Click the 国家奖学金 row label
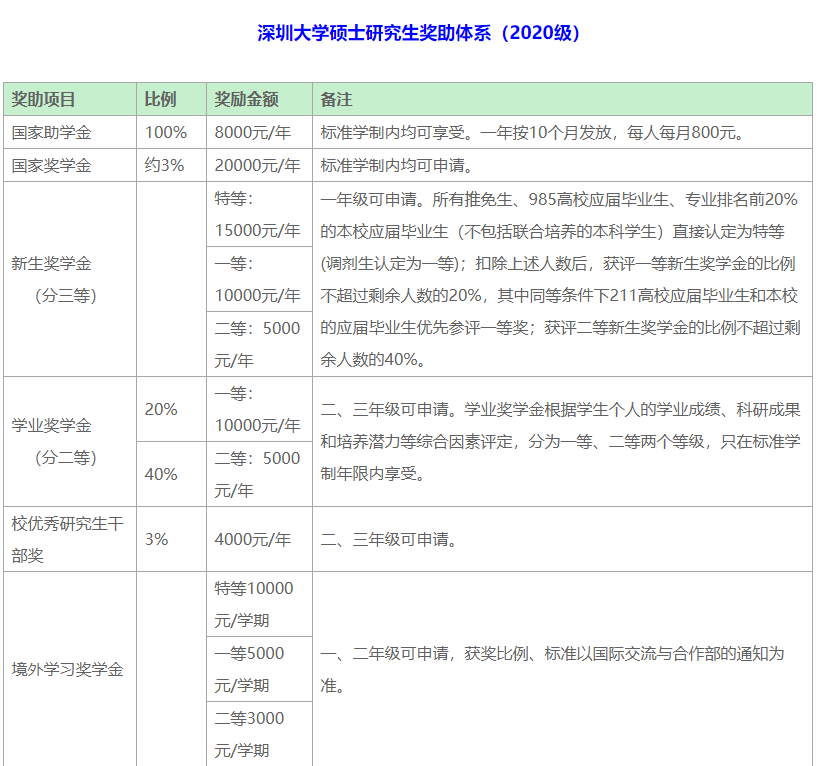This screenshot has width=817, height=766. tap(70, 165)
